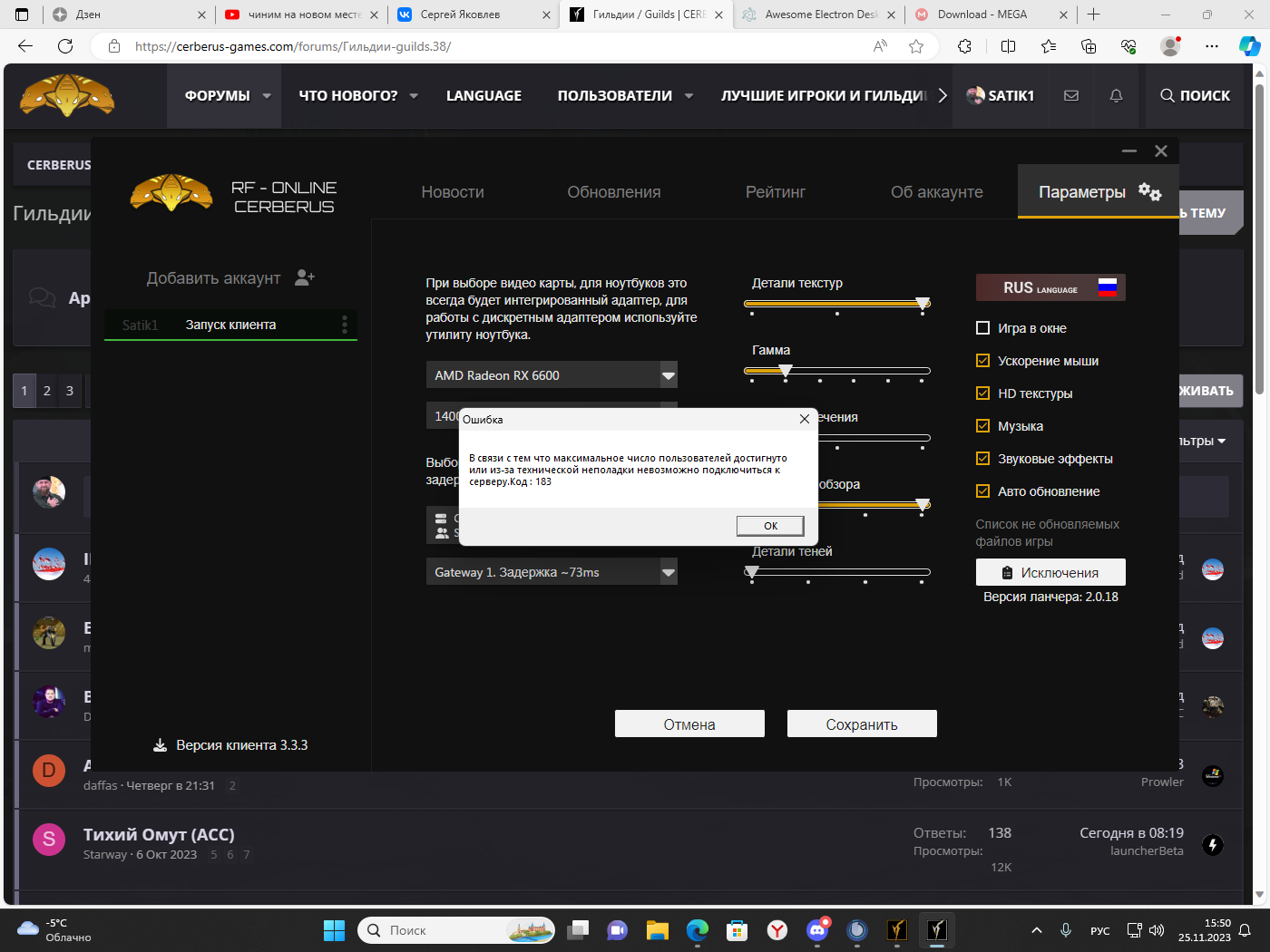Expand ПОЛЬЗОВАТЕЛИ menu arrow

point(689,95)
